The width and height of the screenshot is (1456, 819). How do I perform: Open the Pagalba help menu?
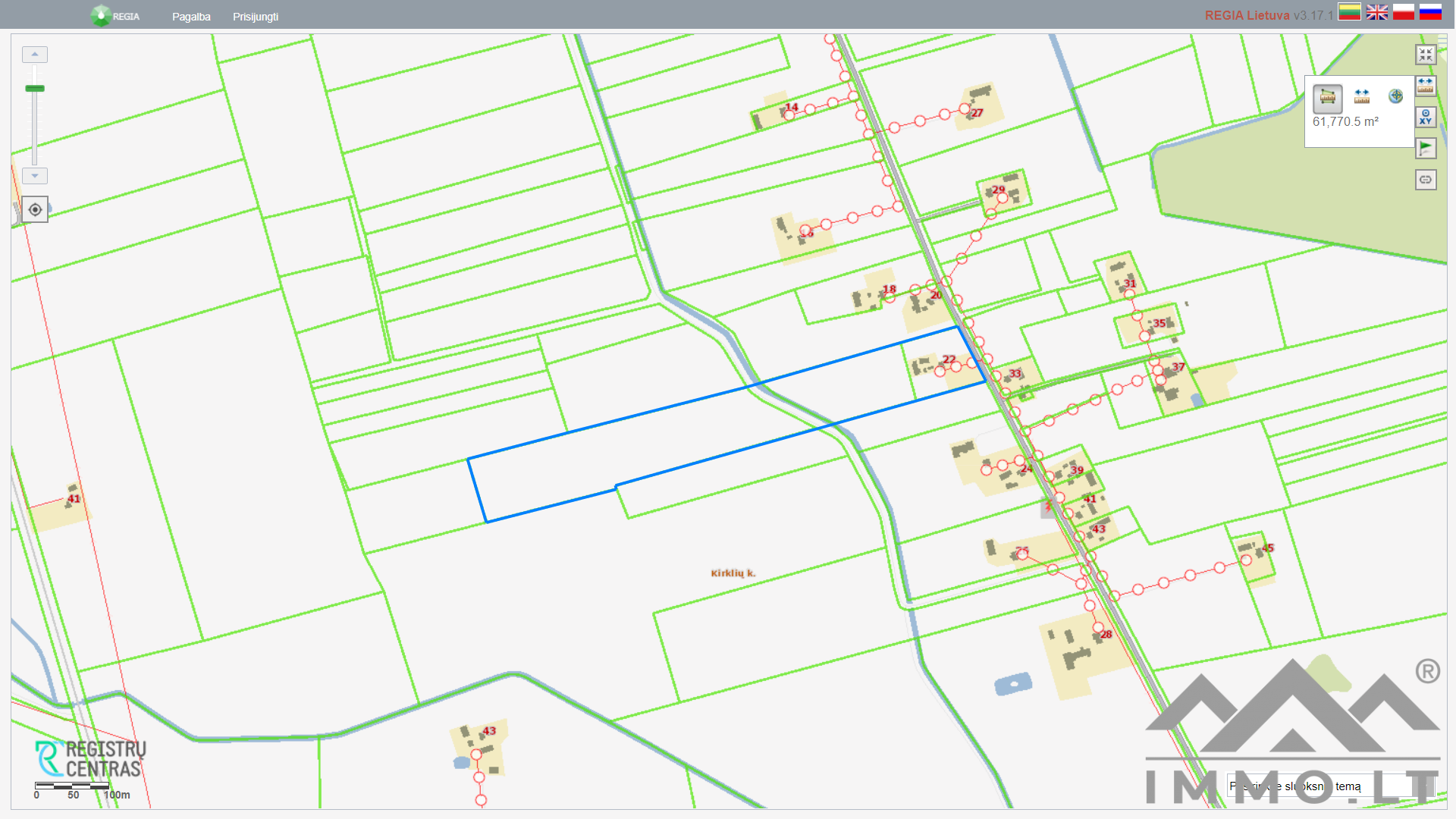pyautogui.click(x=191, y=17)
